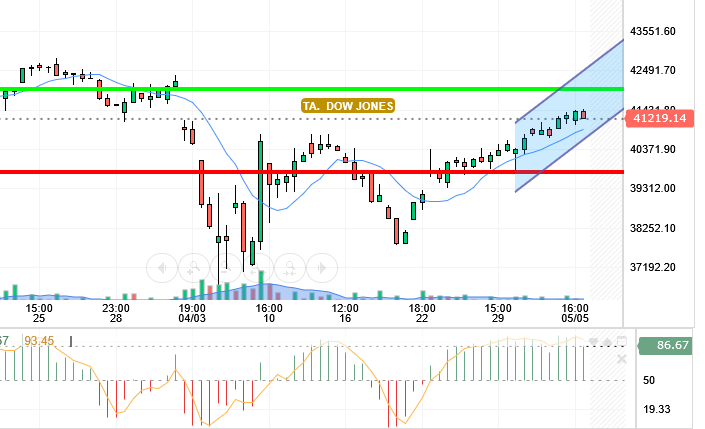The image size is (705, 429).
Task: Click the 19.33 label on indicator axis
Action: 656,409
